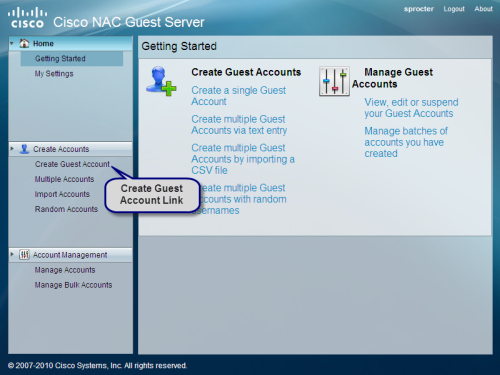Open the Home menu header
500x375 pixels.
(70, 43)
